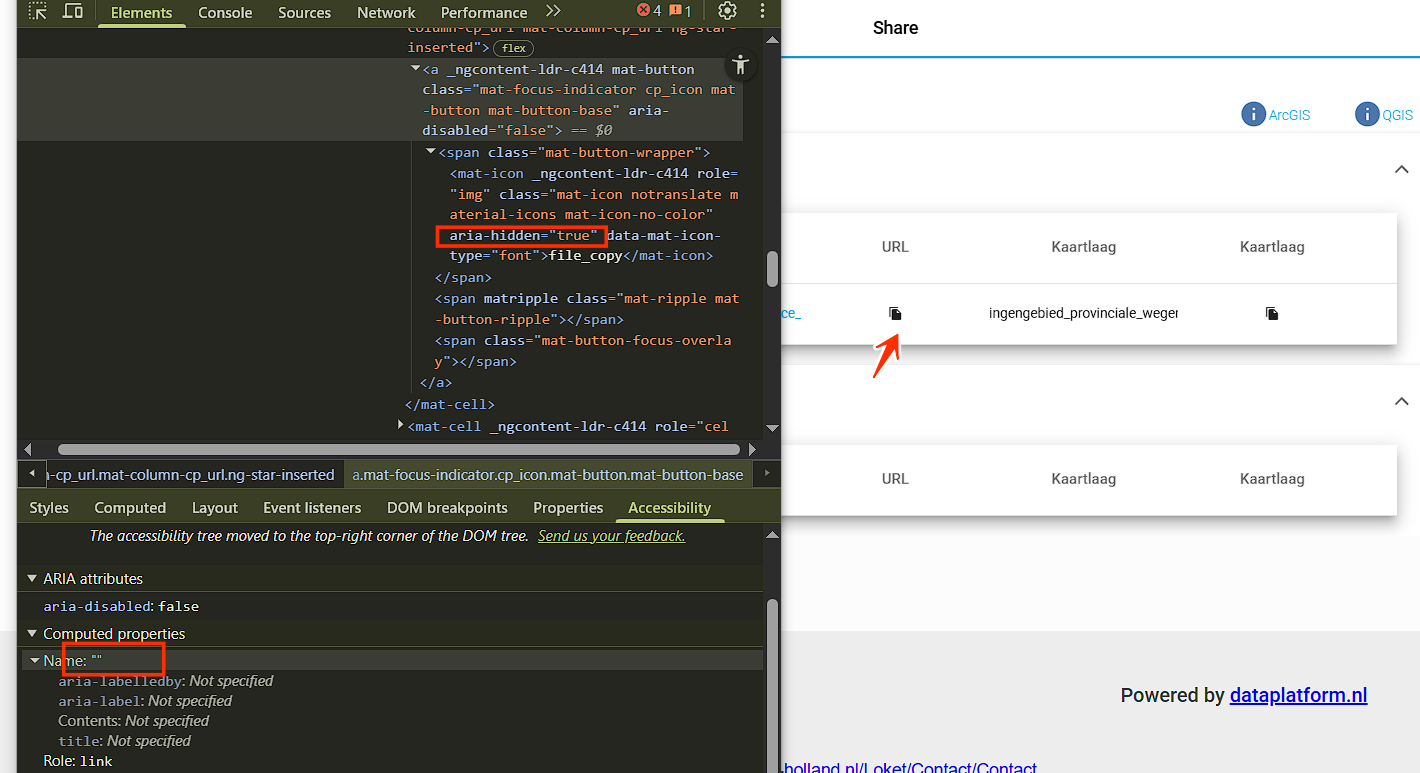Image resolution: width=1420 pixels, height=773 pixels.
Task: Click the red error count badge
Action: coord(649,12)
